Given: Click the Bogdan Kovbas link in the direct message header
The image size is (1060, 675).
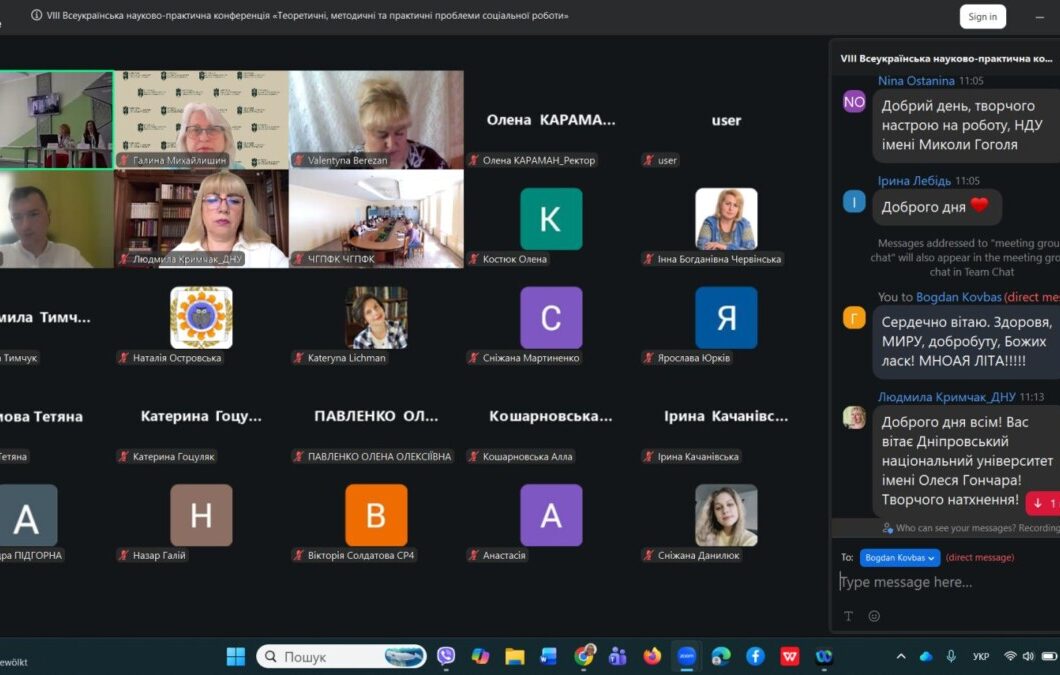Looking at the screenshot, I should pyautogui.click(x=959, y=297).
